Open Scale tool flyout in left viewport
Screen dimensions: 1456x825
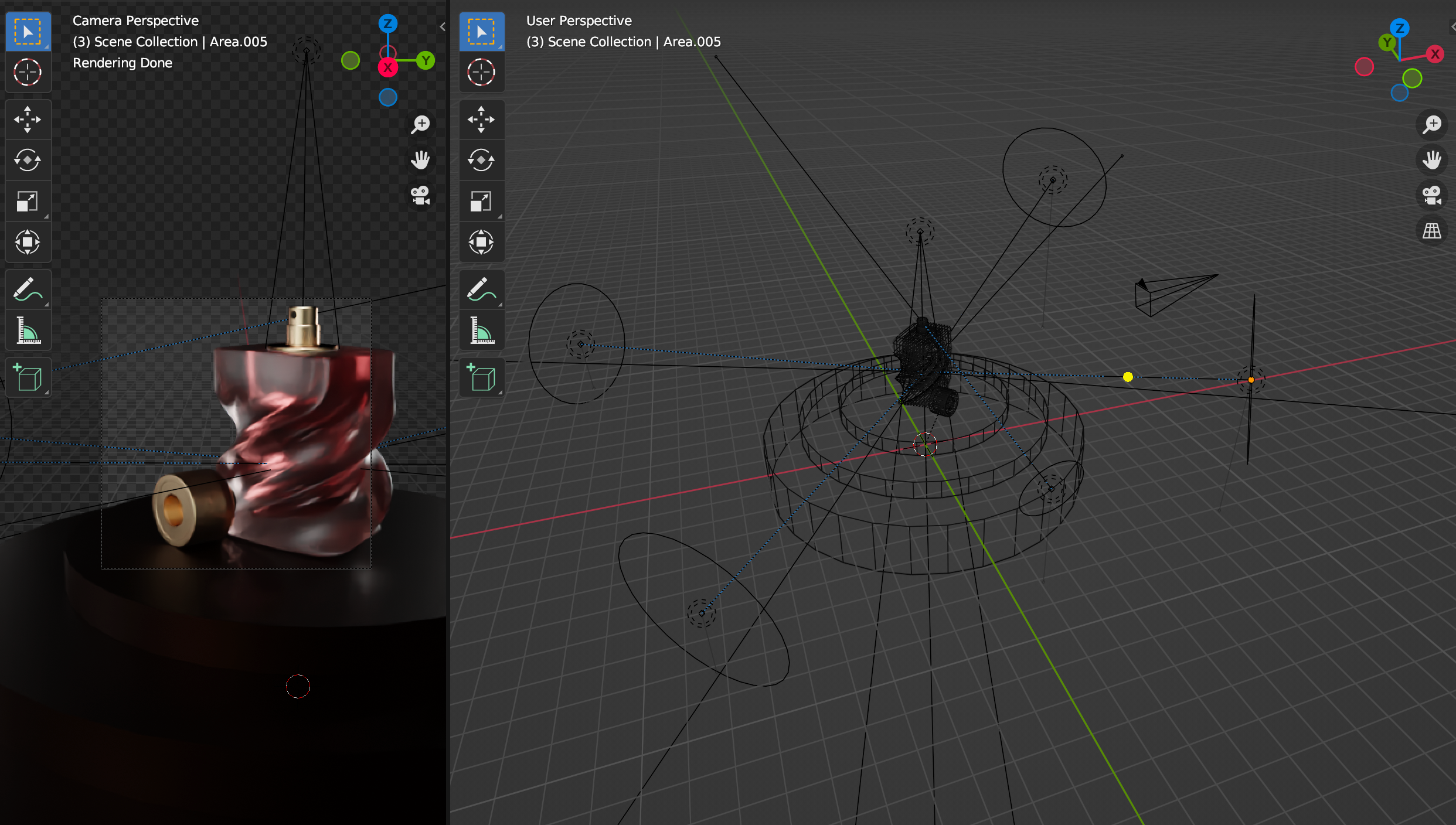point(46,216)
